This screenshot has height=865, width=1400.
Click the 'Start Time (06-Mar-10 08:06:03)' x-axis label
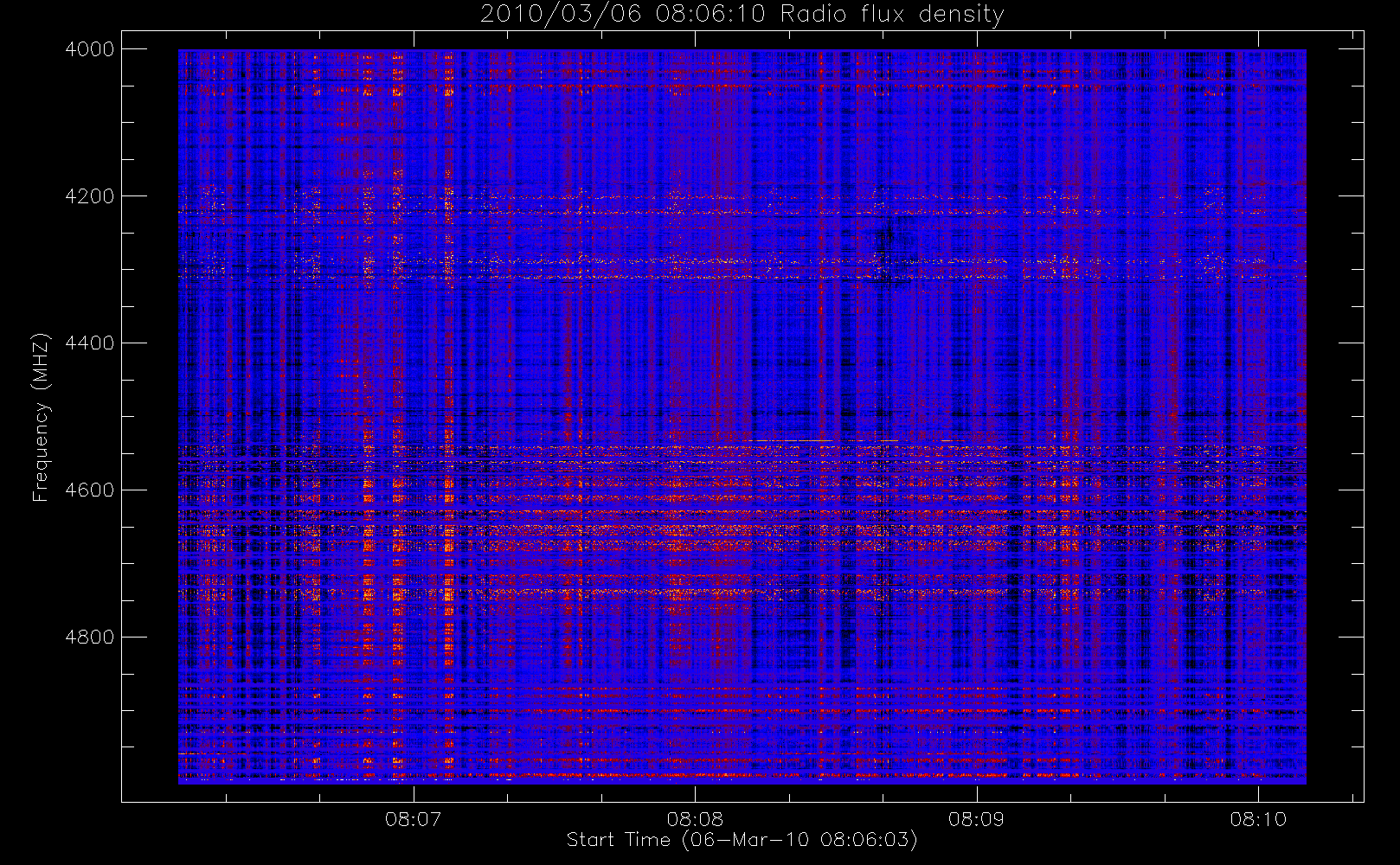point(742,840)
